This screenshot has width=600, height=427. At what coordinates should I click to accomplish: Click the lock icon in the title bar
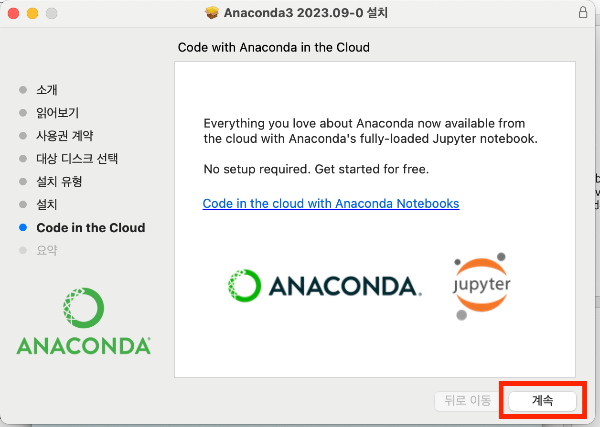[583, 12]
